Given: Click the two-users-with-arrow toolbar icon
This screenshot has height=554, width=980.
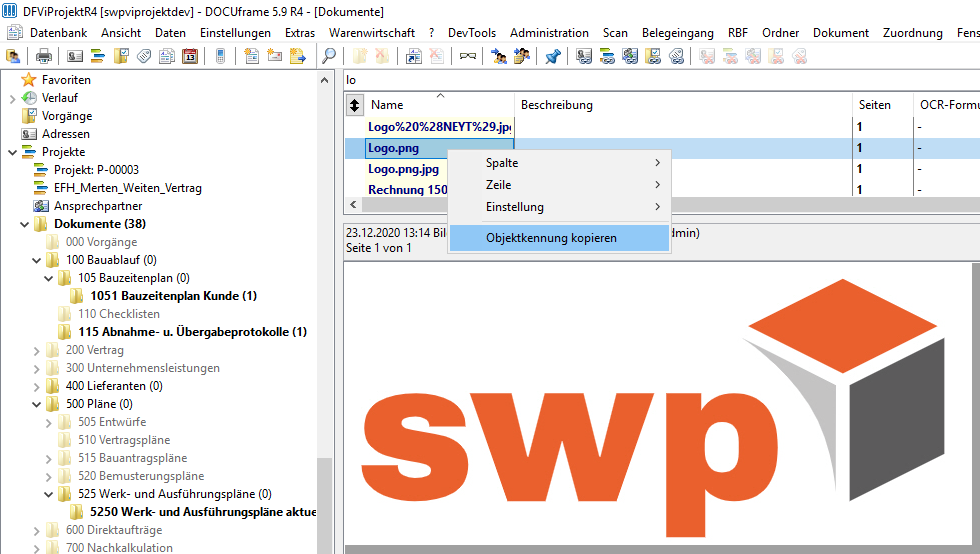Looking at the screenshot, I should (499, 57).
